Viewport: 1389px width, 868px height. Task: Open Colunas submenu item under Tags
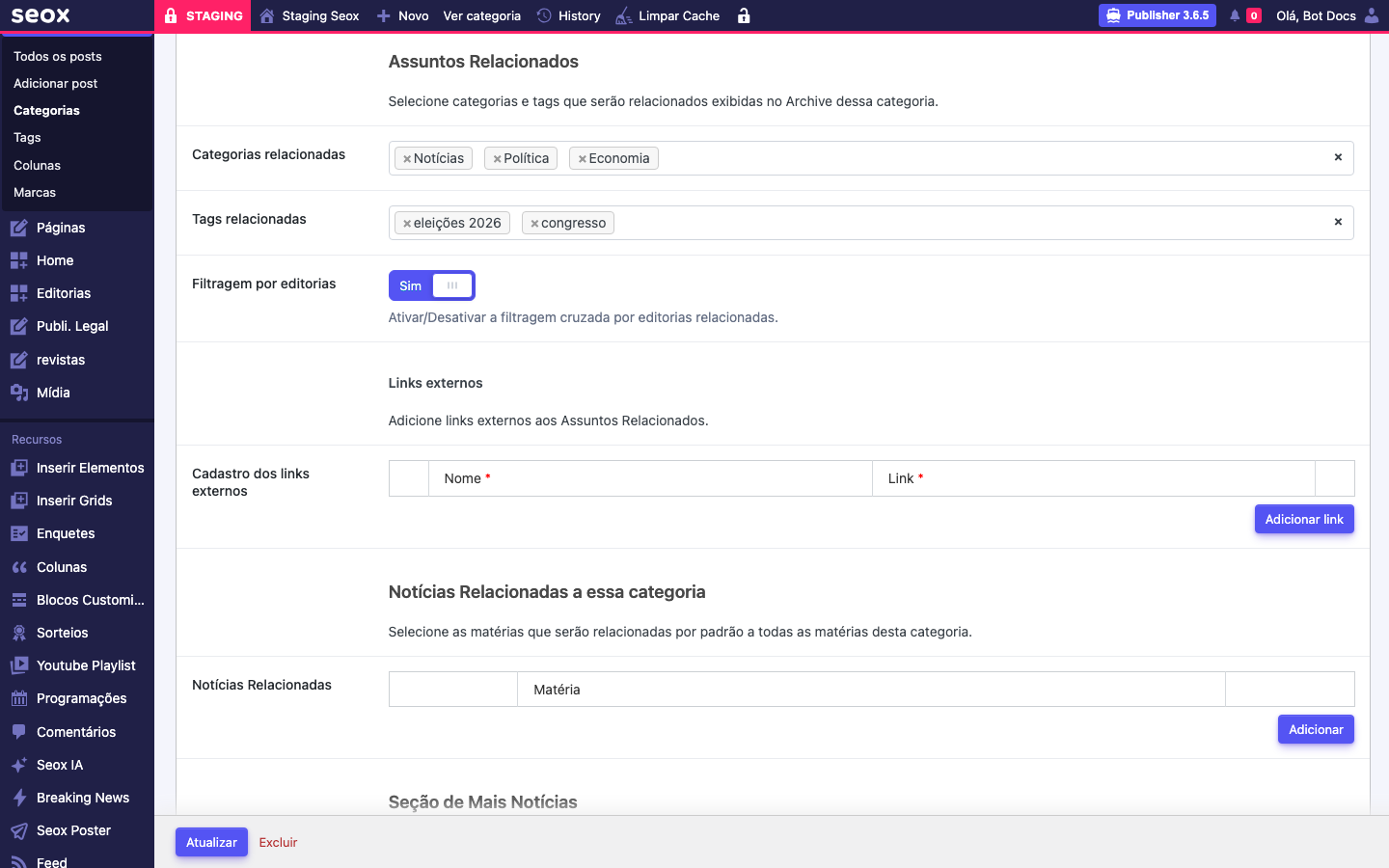click(x=37, y=165)
